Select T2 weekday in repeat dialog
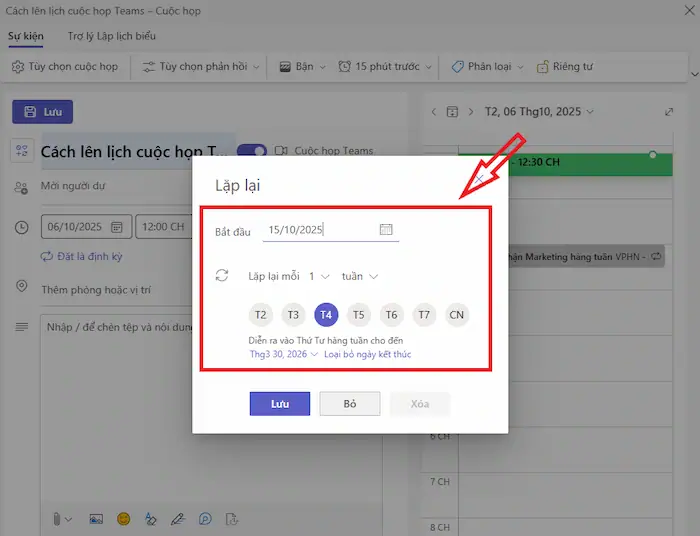This screenshot has width=700, height=536. [x=261, y=315]
